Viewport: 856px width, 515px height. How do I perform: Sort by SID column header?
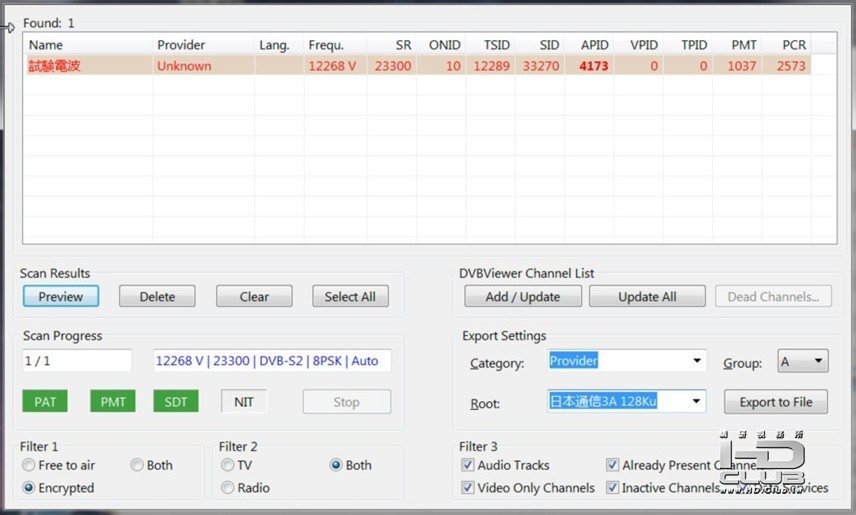(539, 45)
